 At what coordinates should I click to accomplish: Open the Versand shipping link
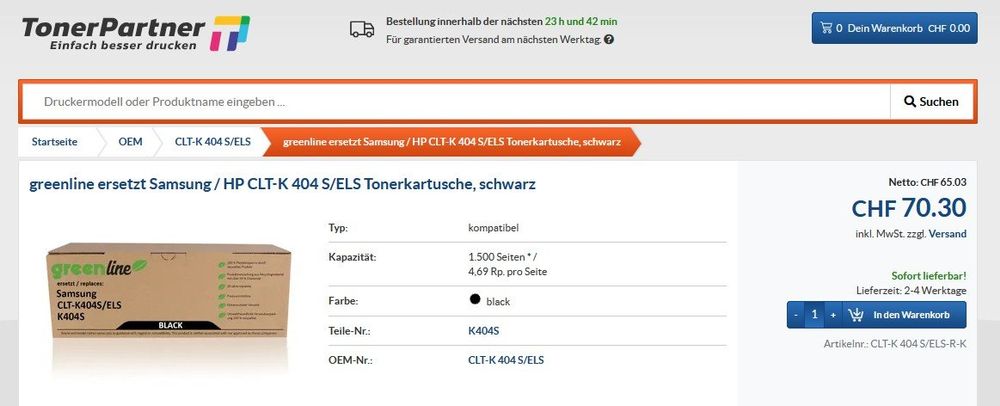[x=947, y=233]
